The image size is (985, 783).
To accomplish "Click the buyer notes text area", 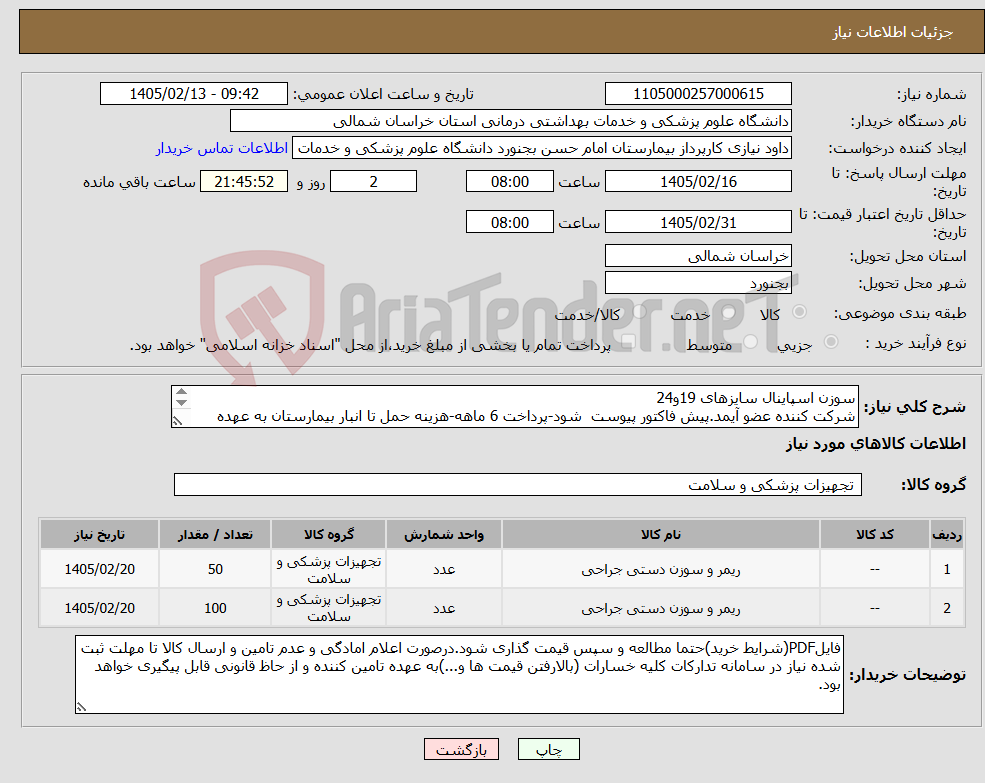I will point(459,674).
